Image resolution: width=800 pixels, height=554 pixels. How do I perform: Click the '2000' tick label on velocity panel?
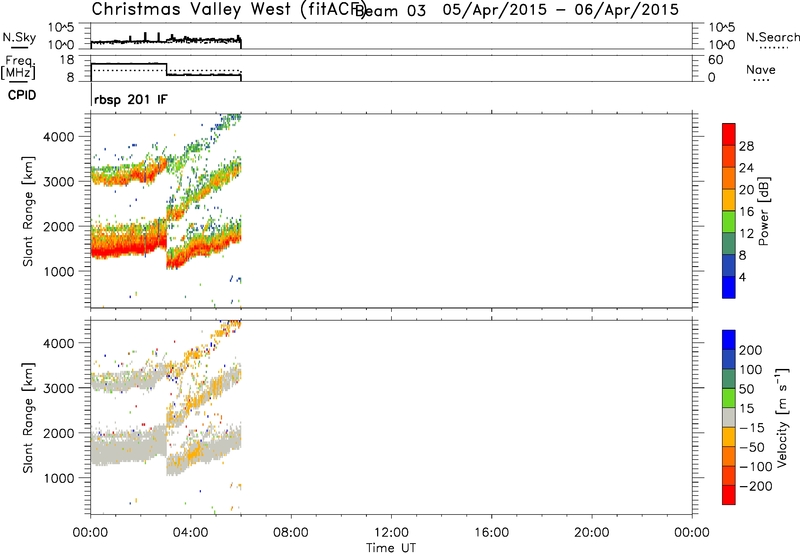point(59,433)
